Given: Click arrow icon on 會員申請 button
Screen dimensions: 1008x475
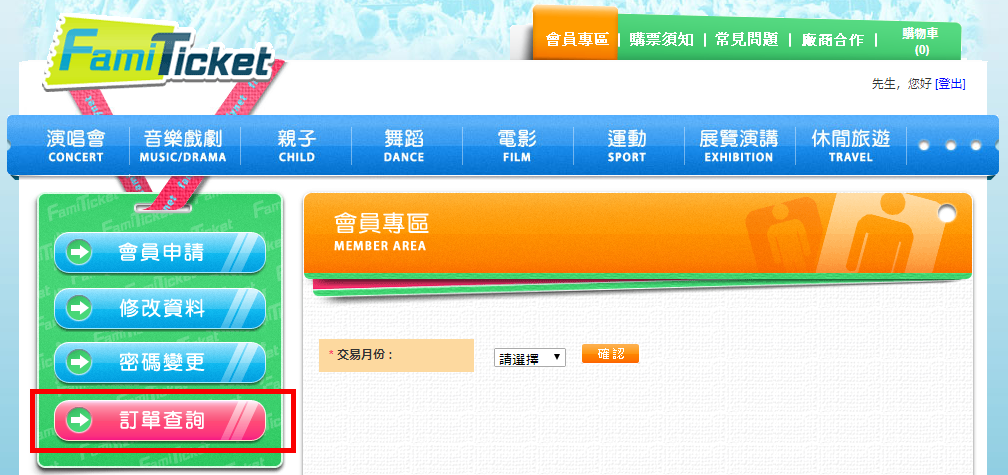Looking at the screenshot, I should [78, 253].
